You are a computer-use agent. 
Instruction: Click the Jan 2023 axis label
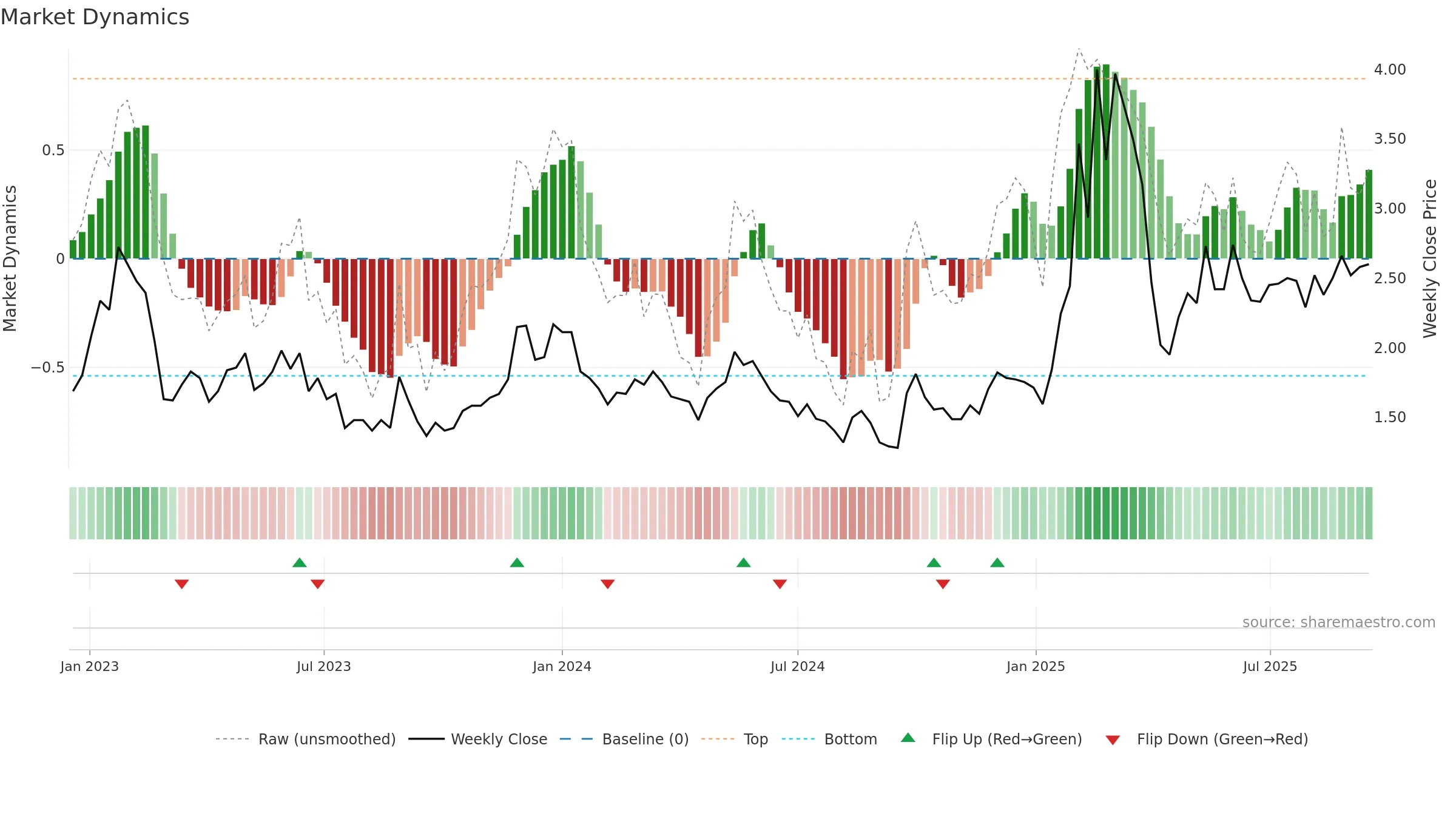pos(90,666)
